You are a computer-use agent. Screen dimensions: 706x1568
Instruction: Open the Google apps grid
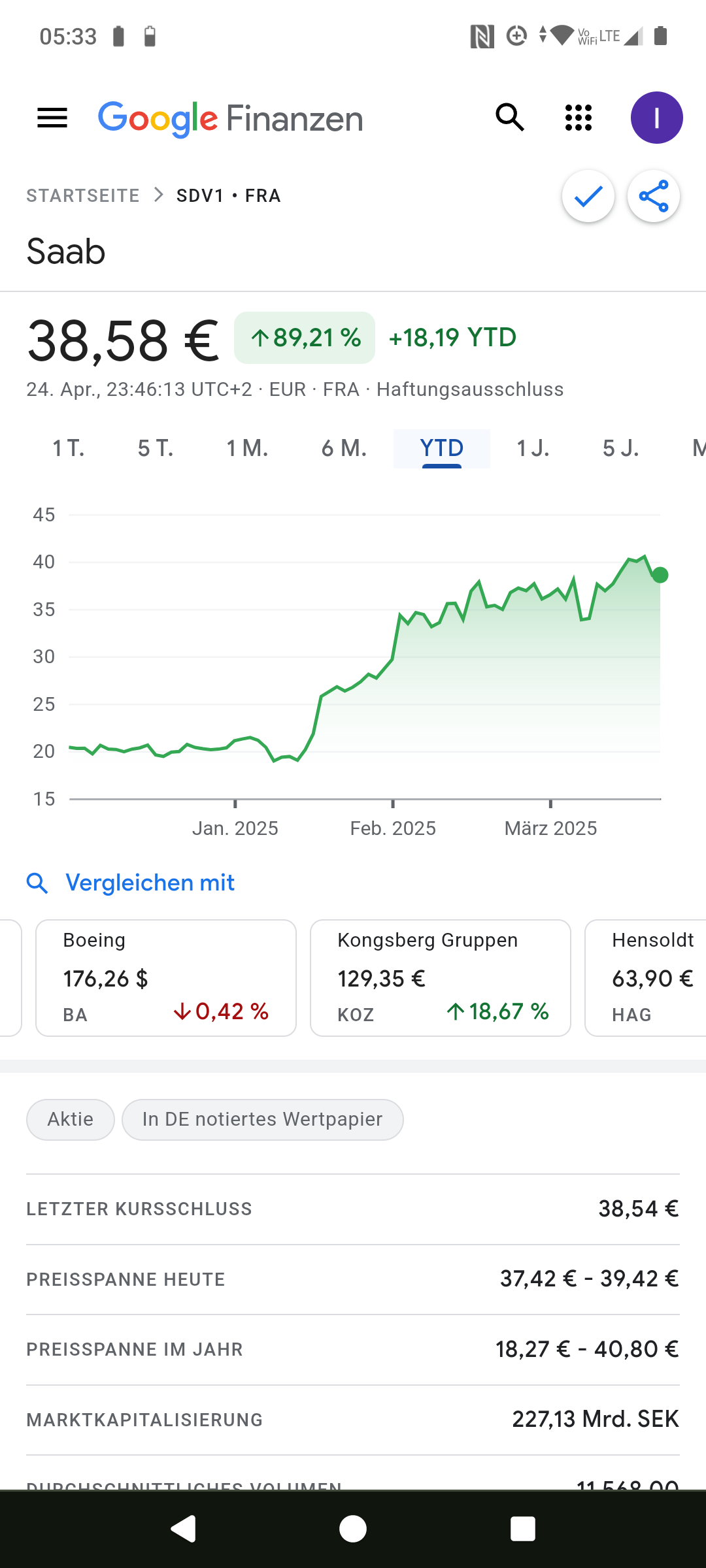579,118
